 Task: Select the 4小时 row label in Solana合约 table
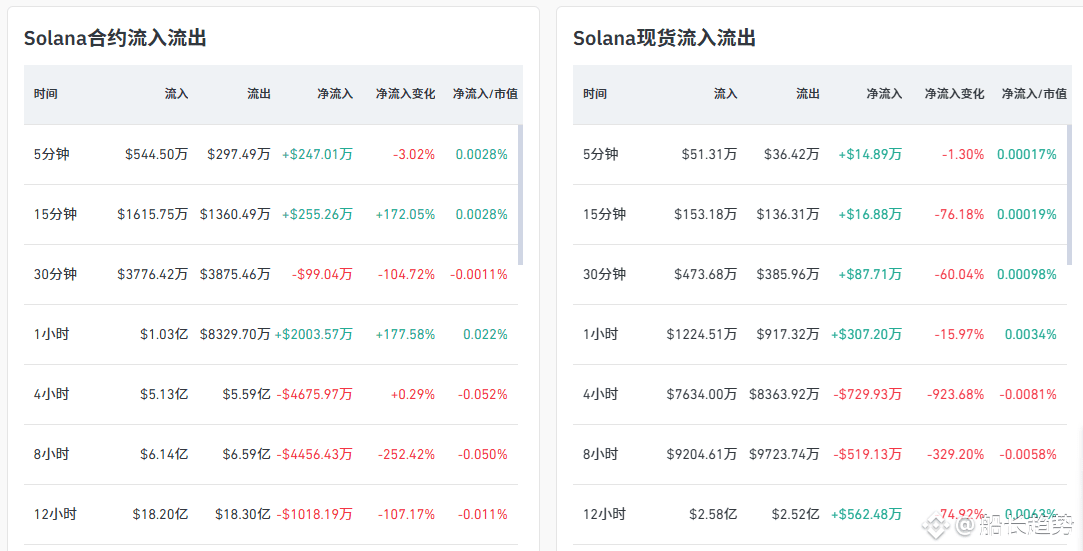[x=52, y=395]
